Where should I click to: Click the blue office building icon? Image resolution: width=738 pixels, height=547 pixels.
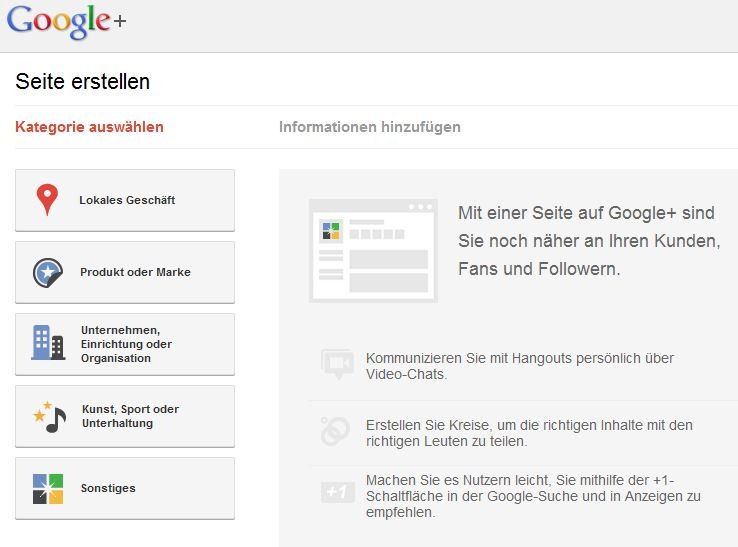point(47,343)
